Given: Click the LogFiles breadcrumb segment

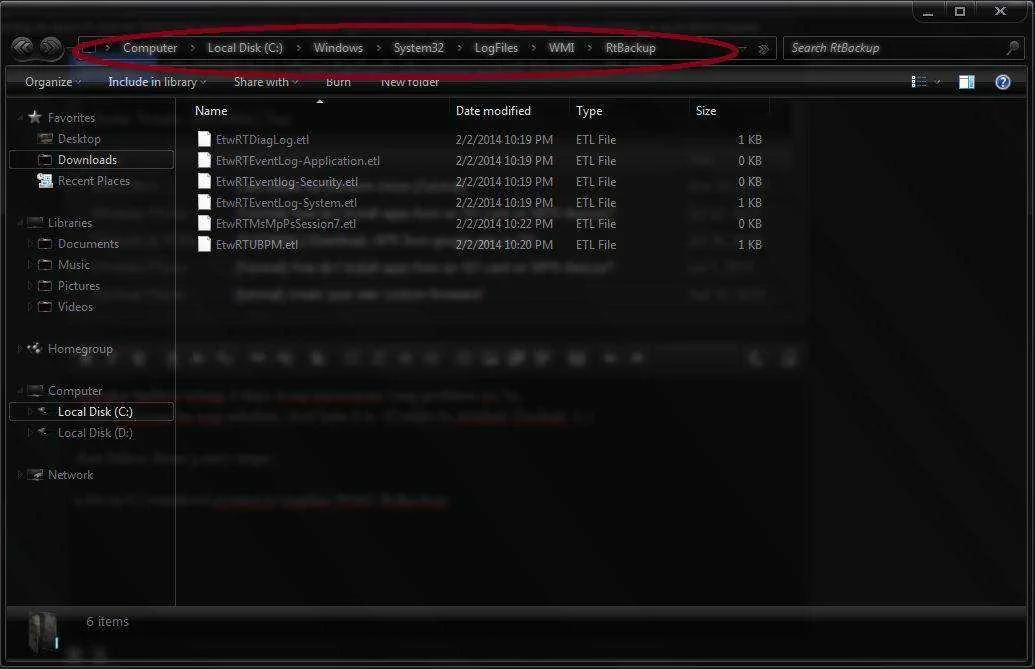Looking at the screenshot, I should coord(496,48).
